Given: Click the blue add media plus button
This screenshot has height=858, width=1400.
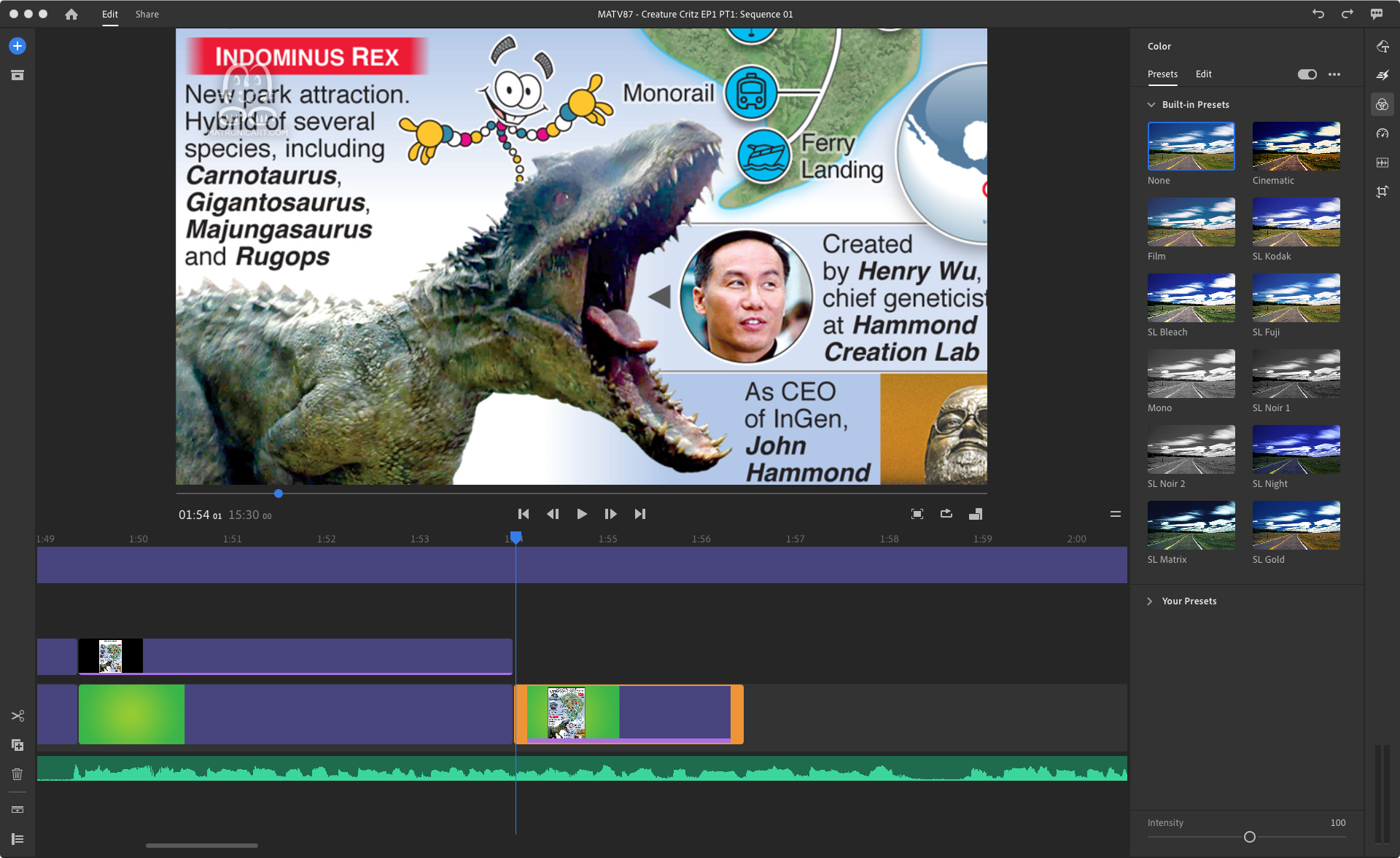Looking at the screenshot, I should tap(17, 46).
